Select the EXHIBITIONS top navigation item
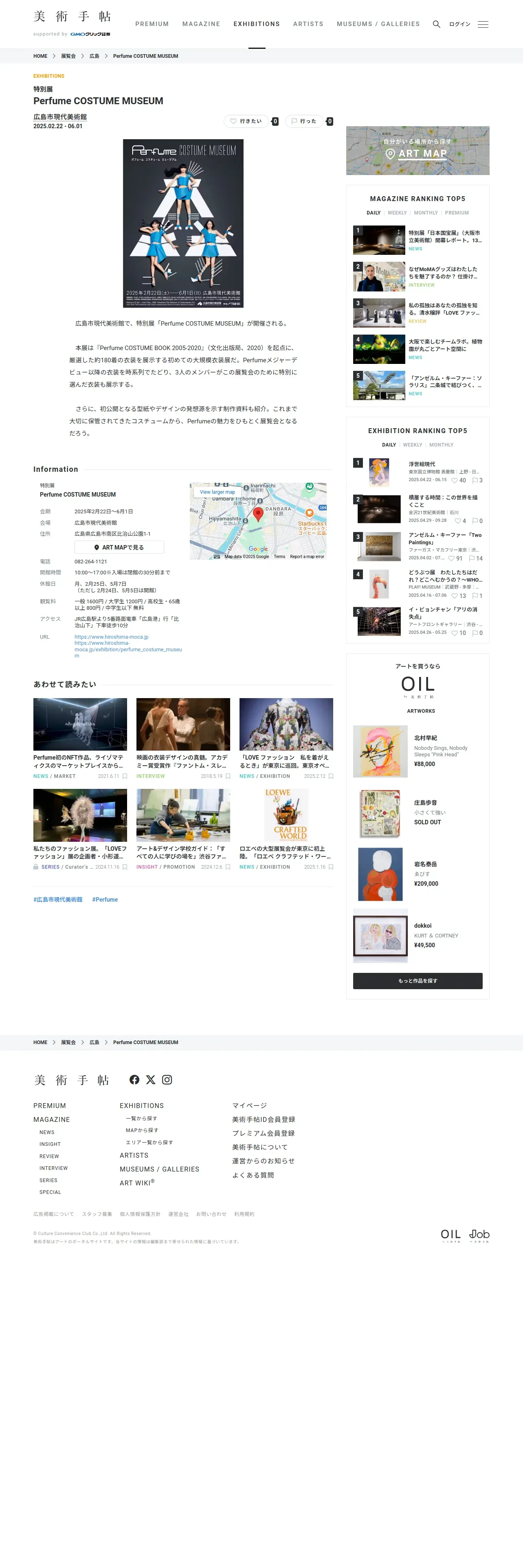This screenshot has height=1568, width=523. 256,24
